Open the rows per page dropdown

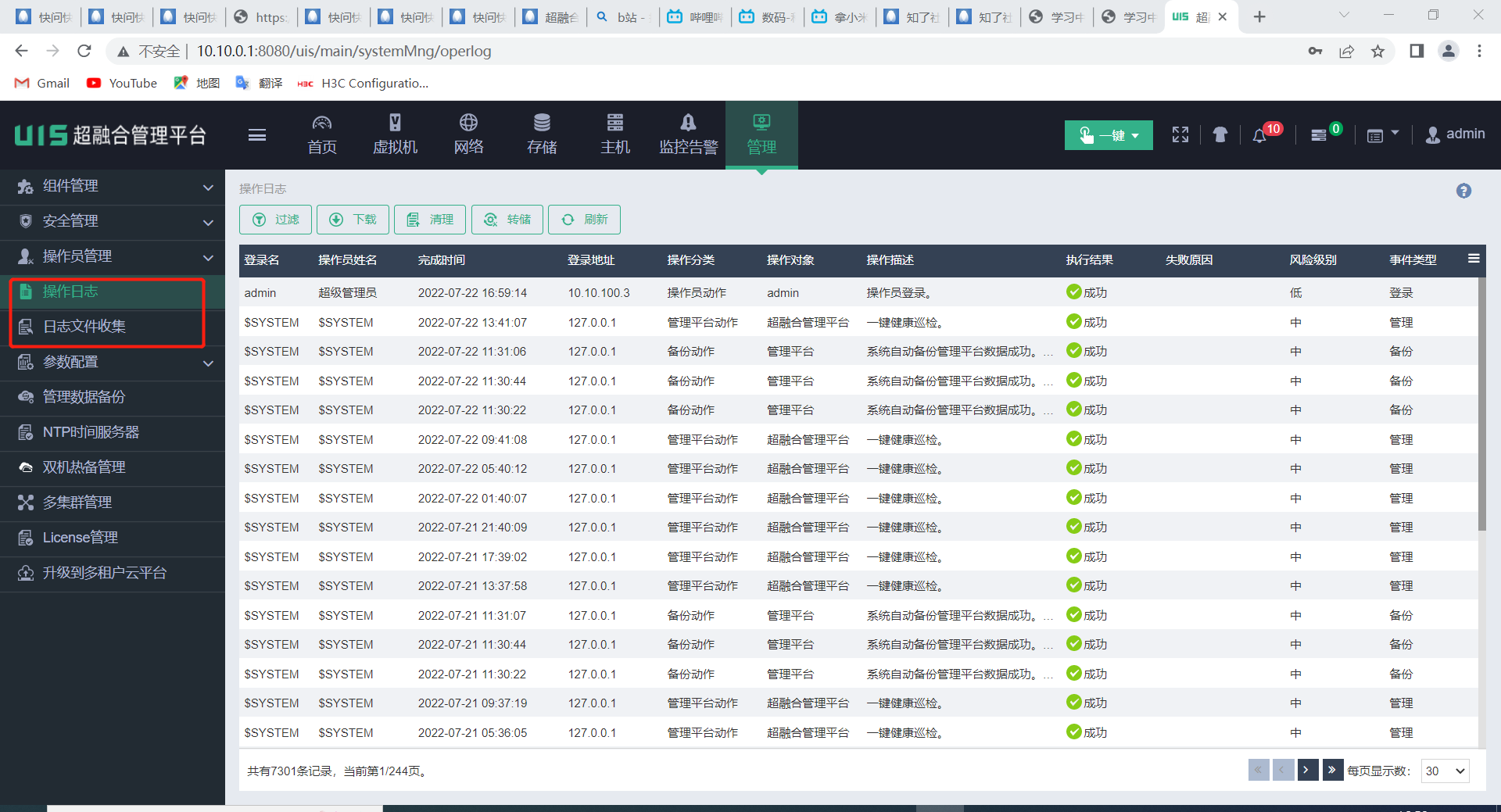tap(1445, 771)
